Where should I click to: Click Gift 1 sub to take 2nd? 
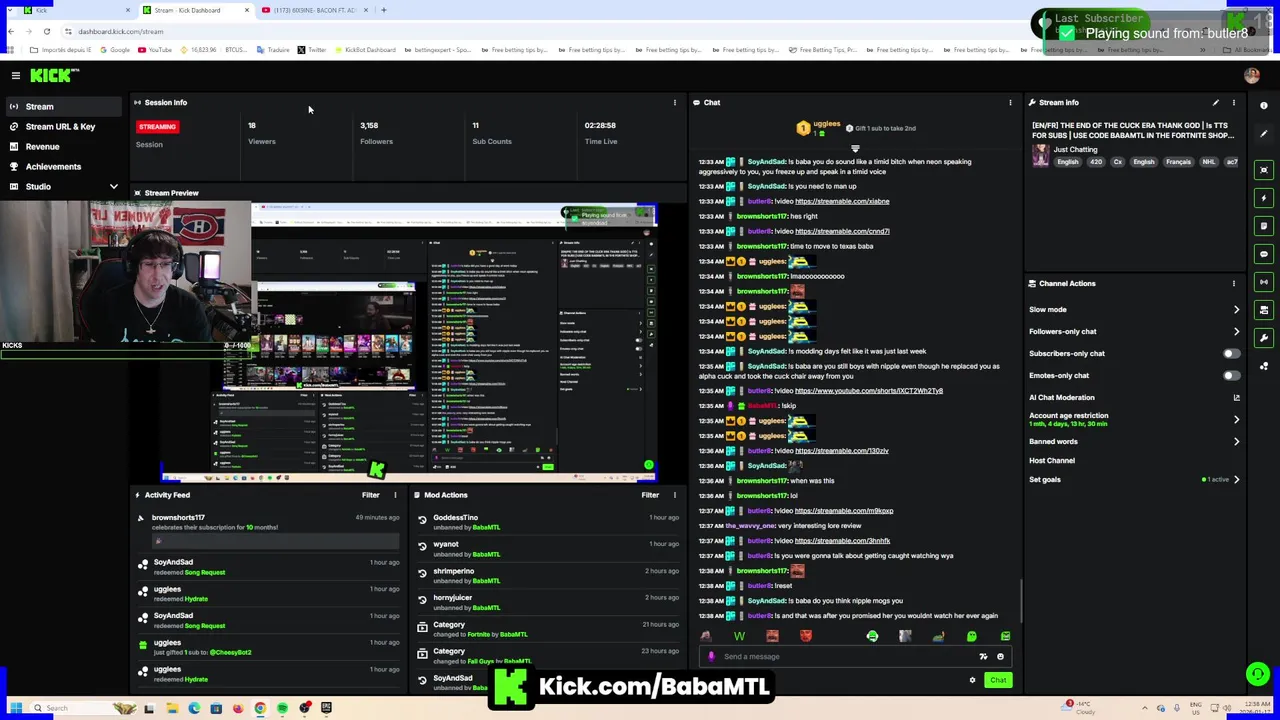point(880,128)
